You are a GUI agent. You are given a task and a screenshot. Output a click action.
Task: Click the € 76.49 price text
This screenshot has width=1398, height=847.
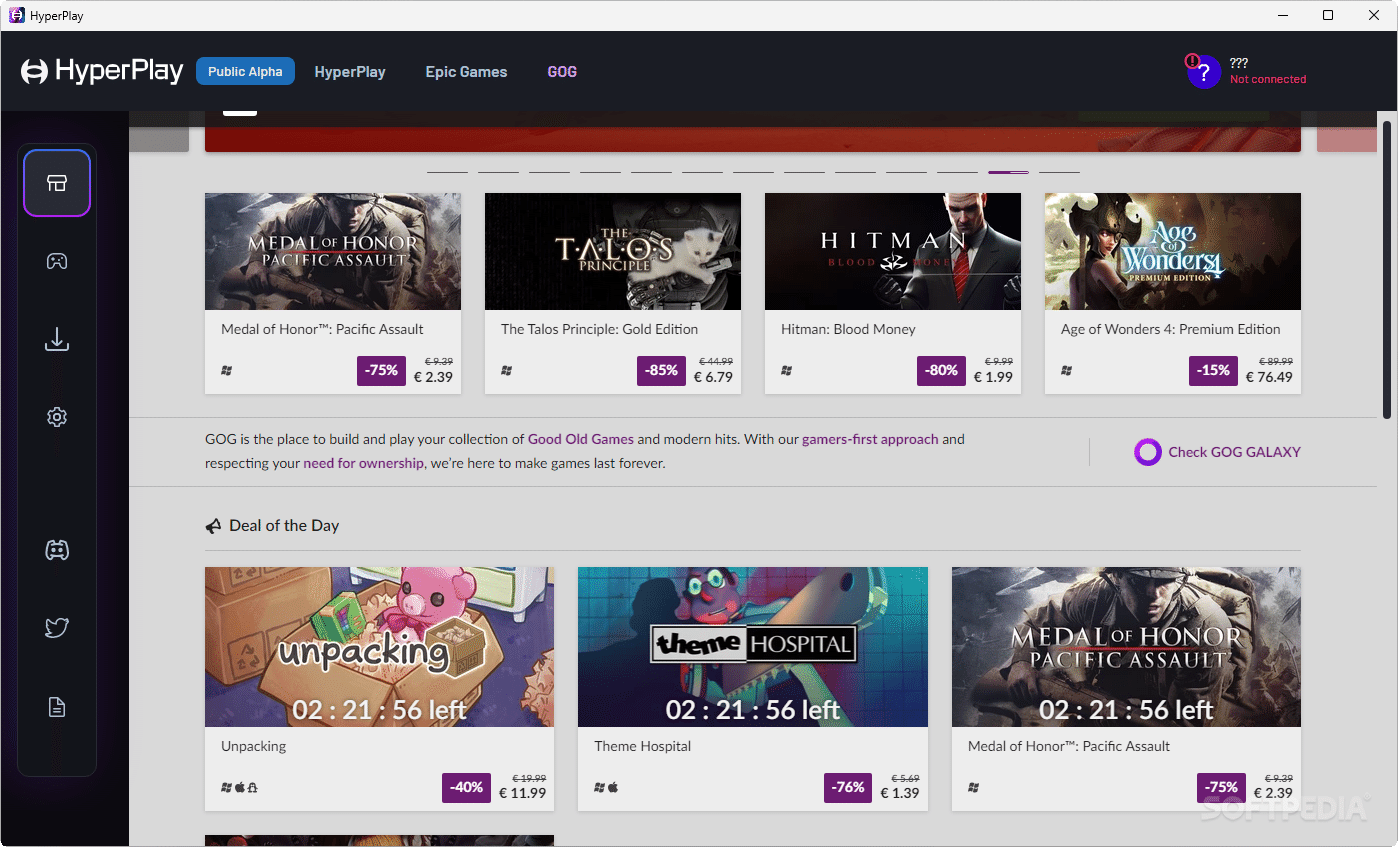[1268, 377]
